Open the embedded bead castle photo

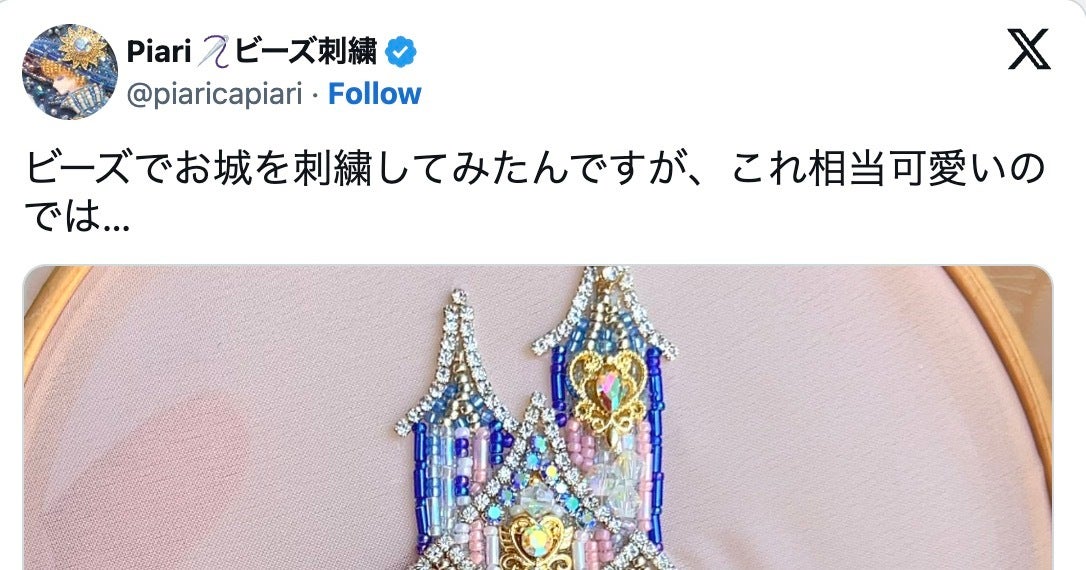coord(538,418)
